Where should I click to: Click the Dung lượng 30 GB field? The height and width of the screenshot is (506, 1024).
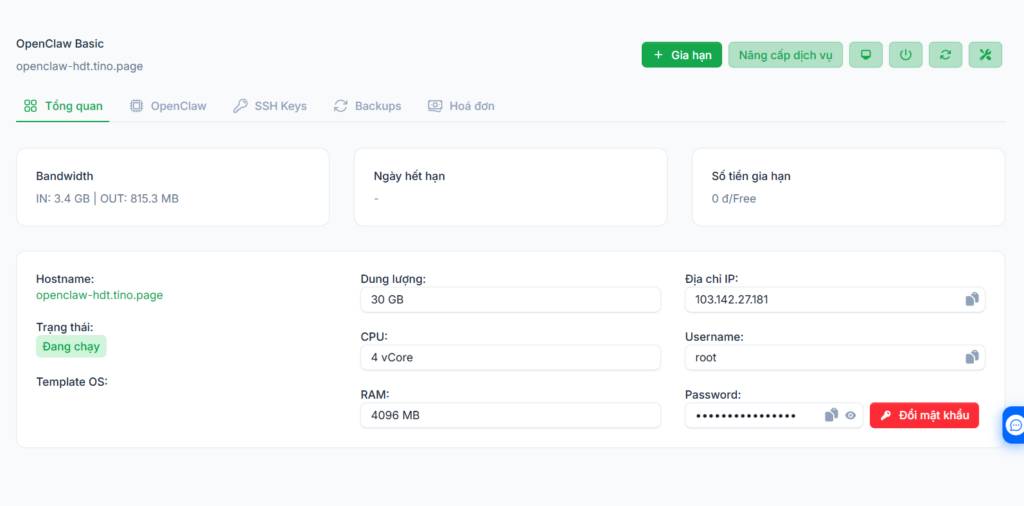[x=510, y=300]
